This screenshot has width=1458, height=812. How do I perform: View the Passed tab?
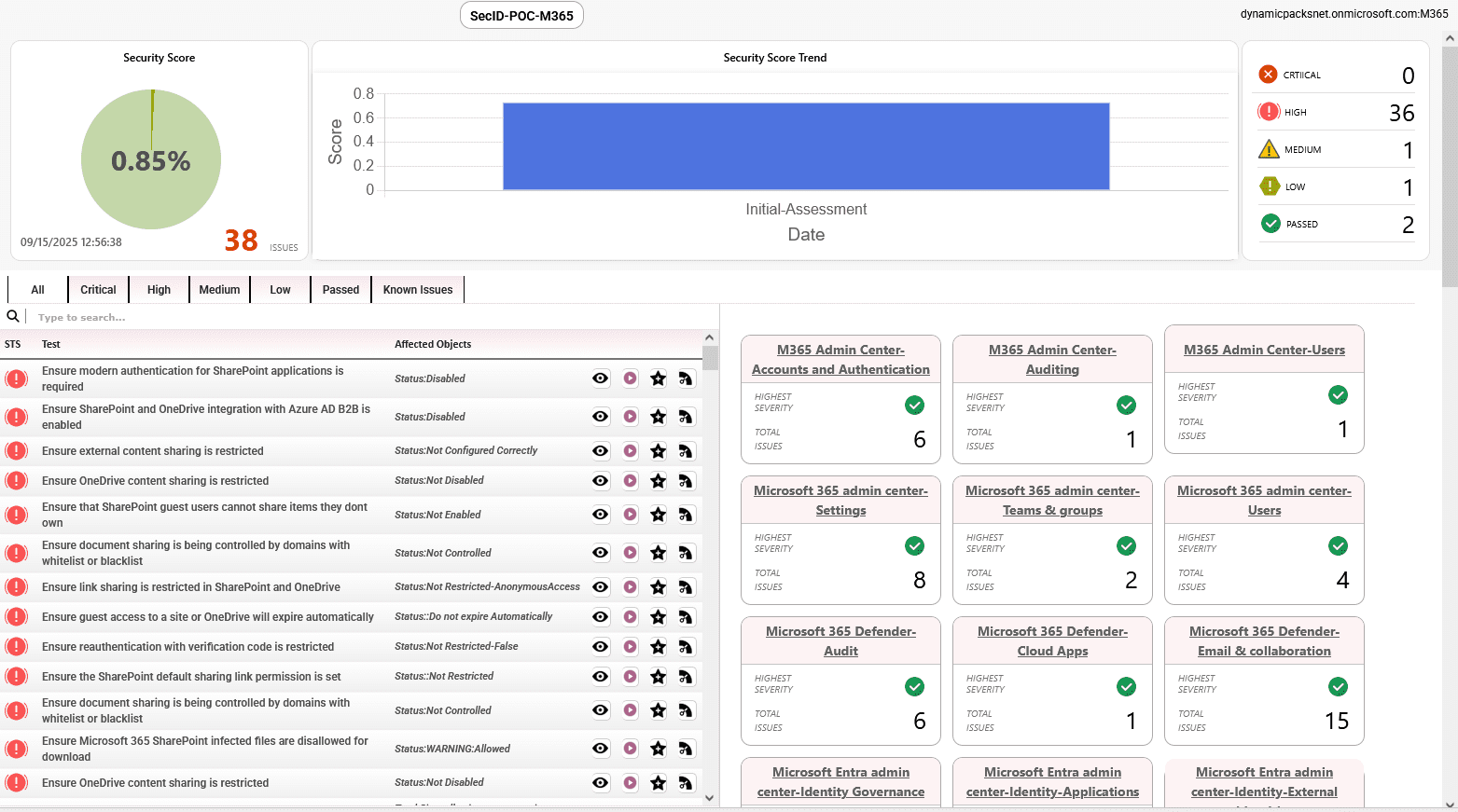(340, 290)
